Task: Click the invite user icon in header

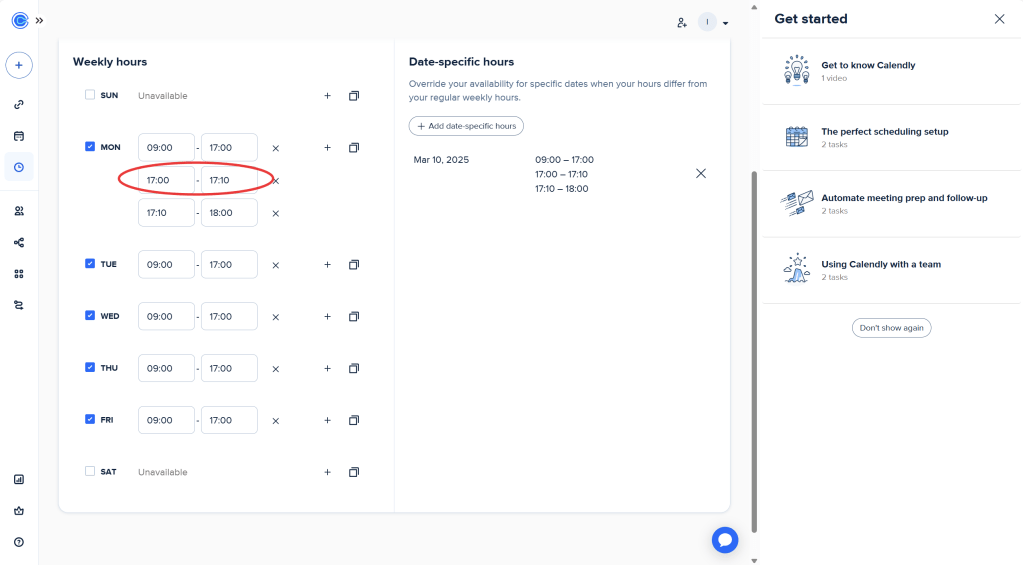Action: (x=682, y=22)
